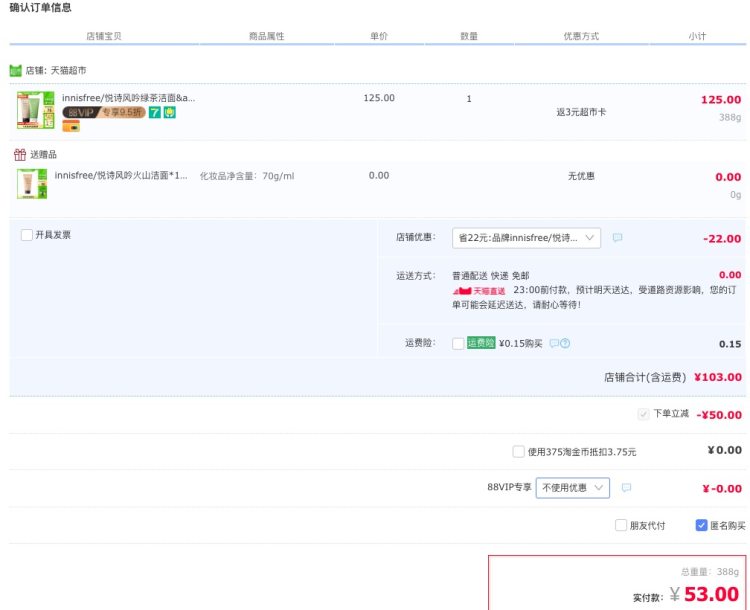750x610 pixels.
Task: Click the green shield guarantee icon
Action: point(170,112)
